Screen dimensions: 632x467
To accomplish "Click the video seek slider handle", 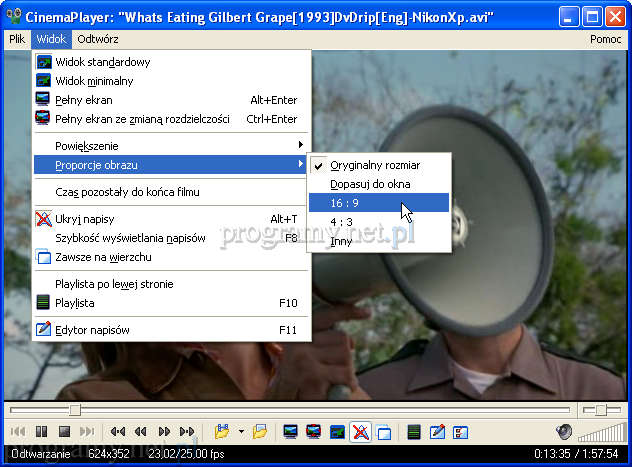I will [75, 409].
